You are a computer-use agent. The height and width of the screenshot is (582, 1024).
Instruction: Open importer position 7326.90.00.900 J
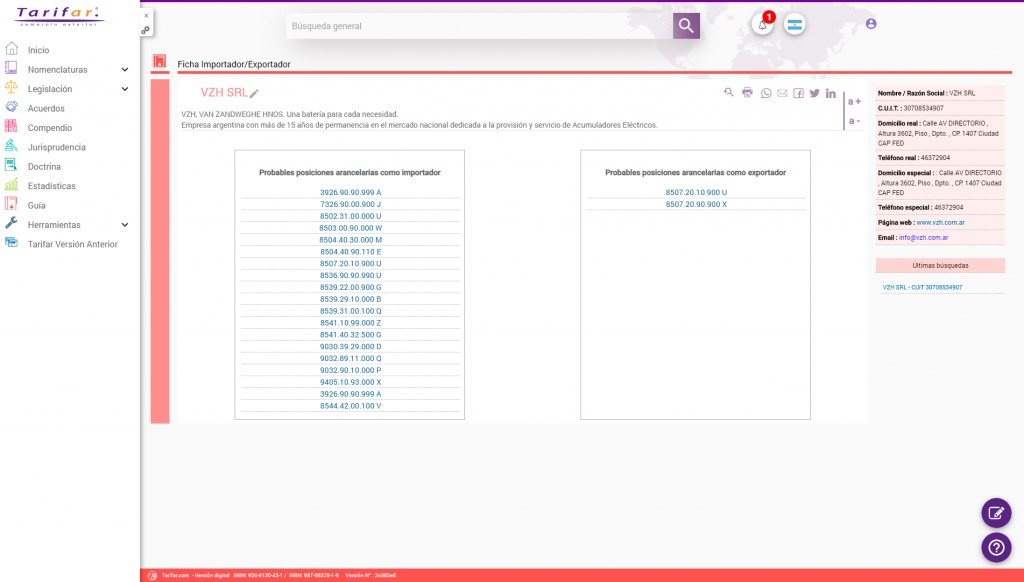pos(351,204)
